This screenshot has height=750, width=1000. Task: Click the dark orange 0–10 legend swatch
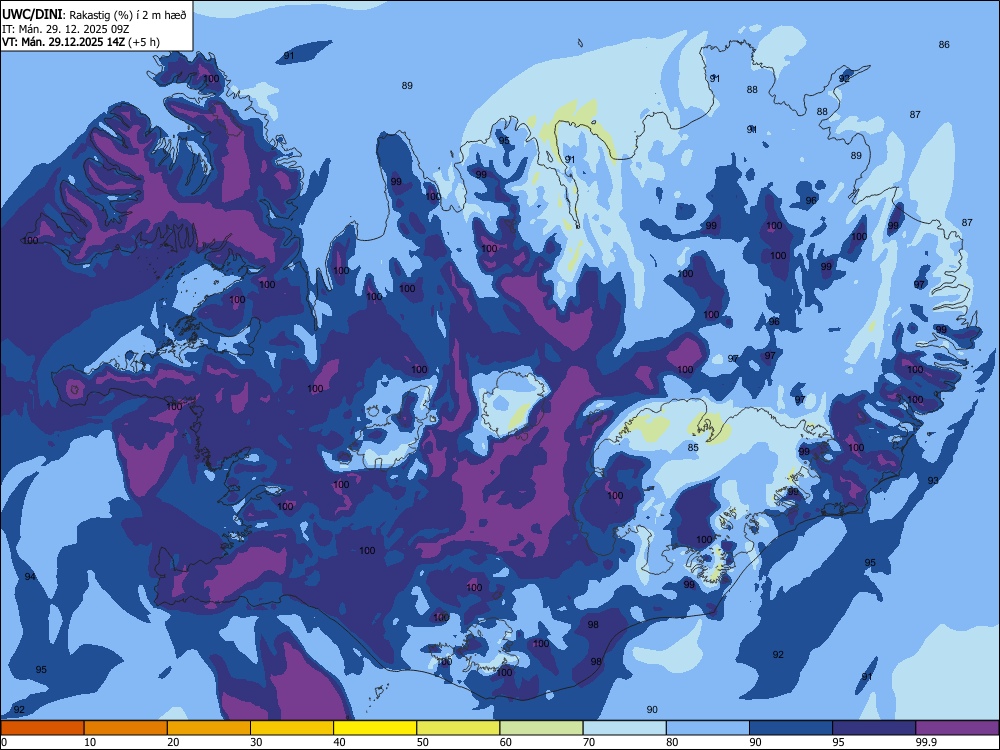pos(42,728)
